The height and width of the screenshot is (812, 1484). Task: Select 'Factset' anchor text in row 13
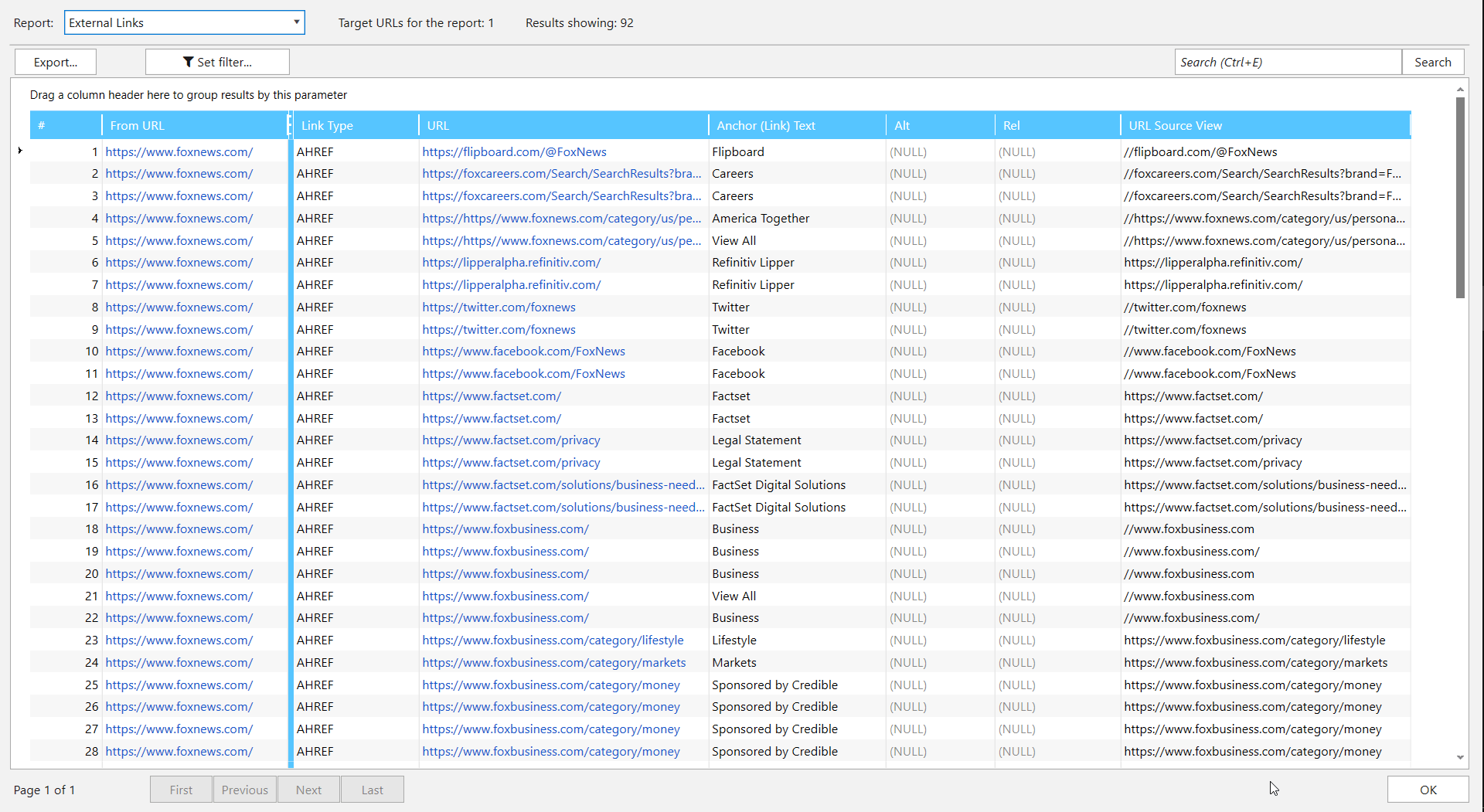point(797,419)
